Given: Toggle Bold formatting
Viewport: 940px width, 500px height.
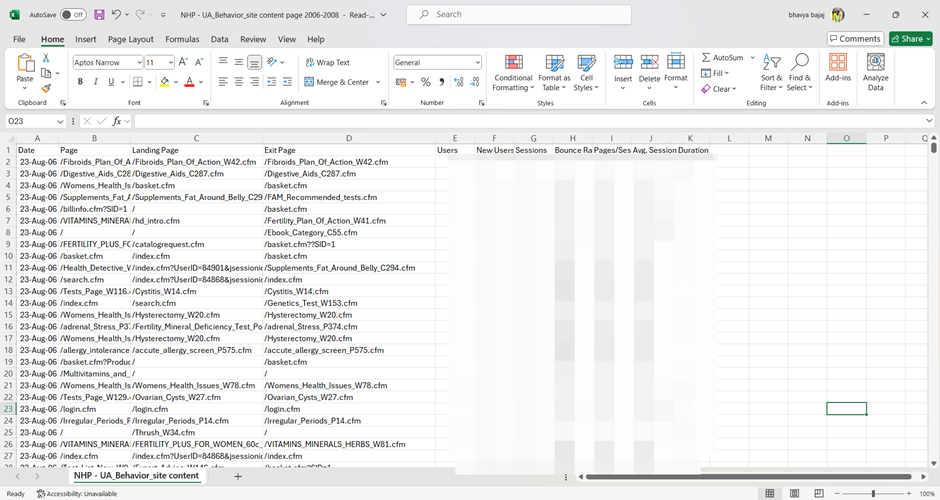Looking at the screenshot, I should pos(81,82).
